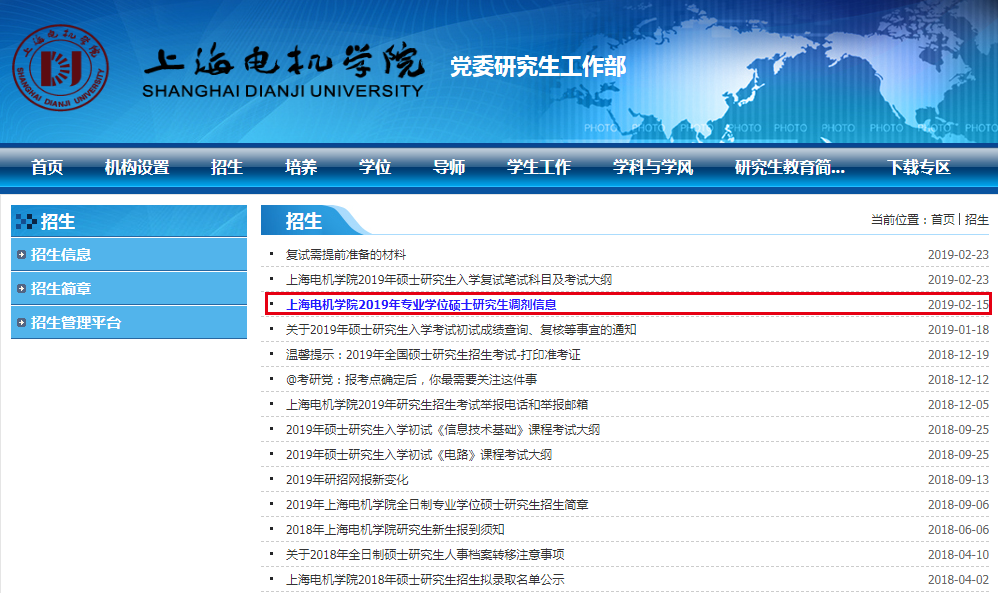The image size is (998, 593).
Task: Click the 招生 breadcrumb link
Action: pyautogui.click(x=976, y=220)
